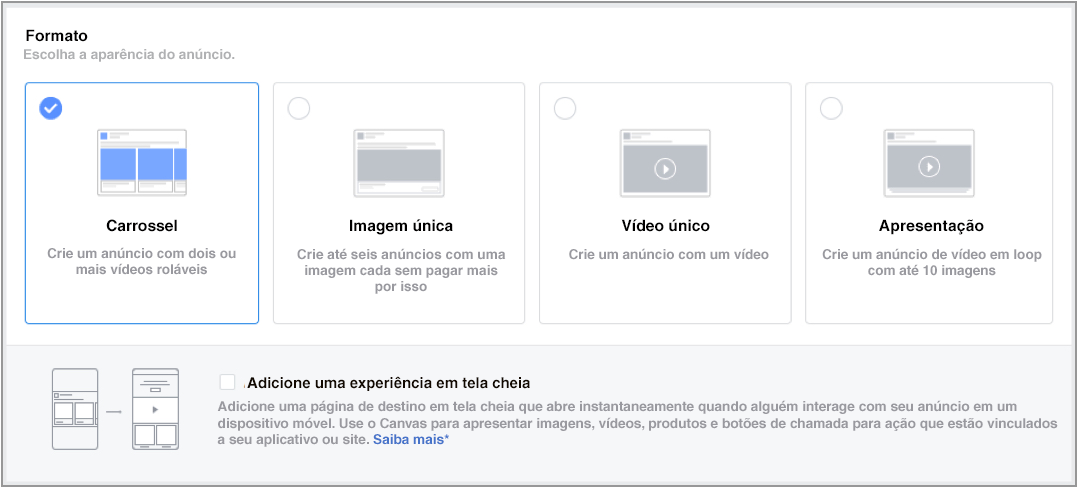
Task: Click 'Crie um anúncio de vídeo em loop' description
Action: click(932, 263)
